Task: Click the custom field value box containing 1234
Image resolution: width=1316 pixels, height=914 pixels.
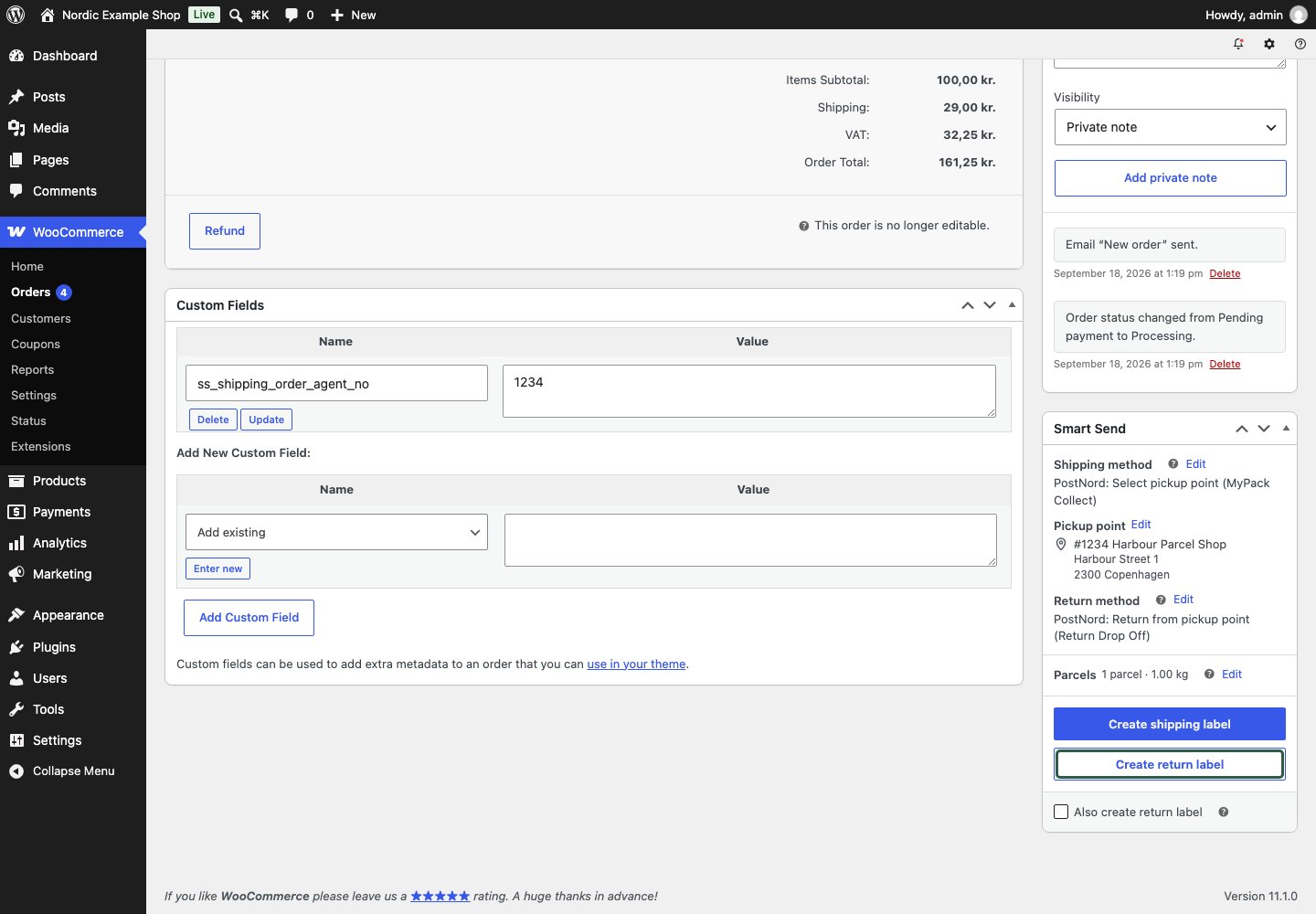Action: tap(749, 391)
